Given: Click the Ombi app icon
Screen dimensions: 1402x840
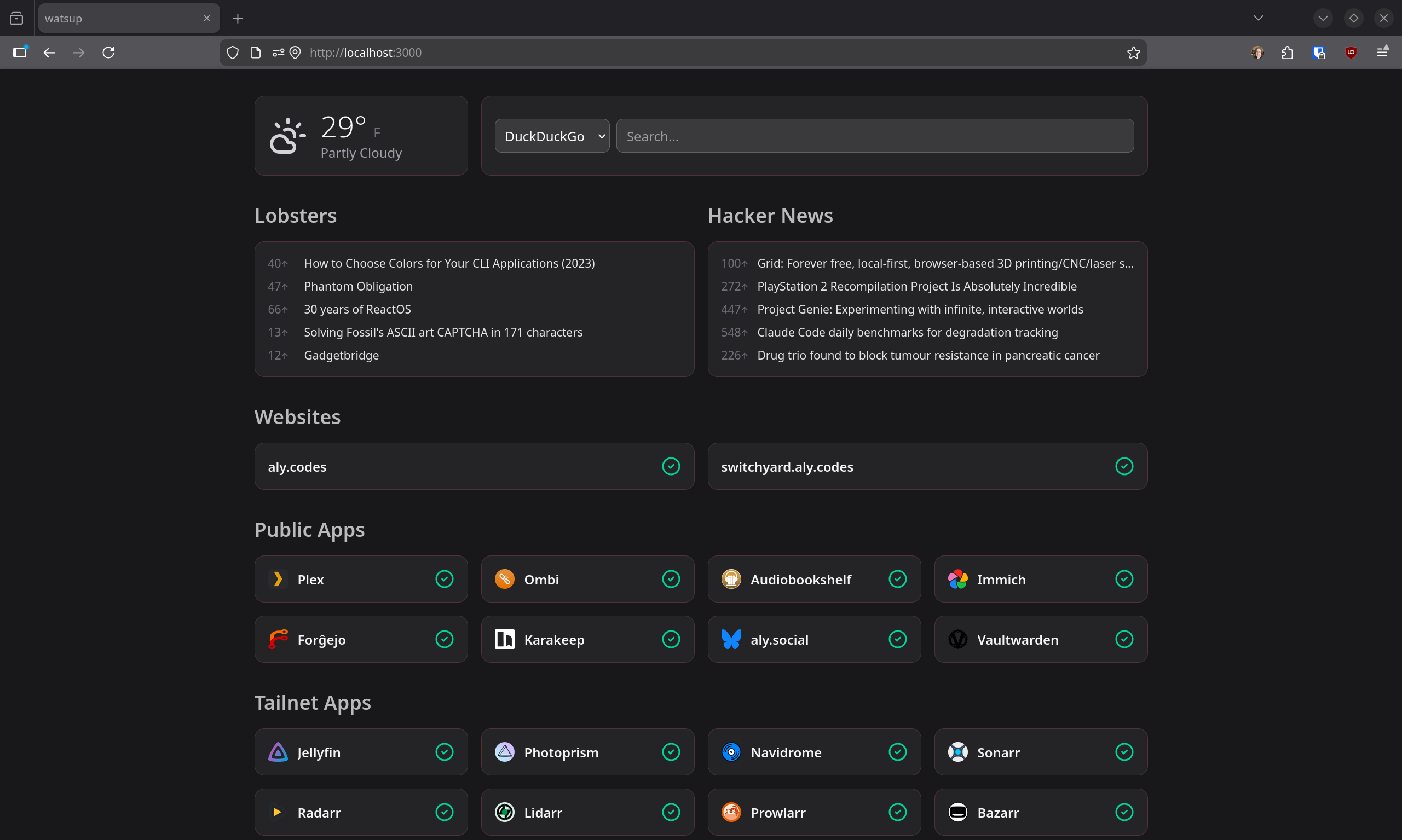Looking at the screenshot, I should click(x=505, y=579).
